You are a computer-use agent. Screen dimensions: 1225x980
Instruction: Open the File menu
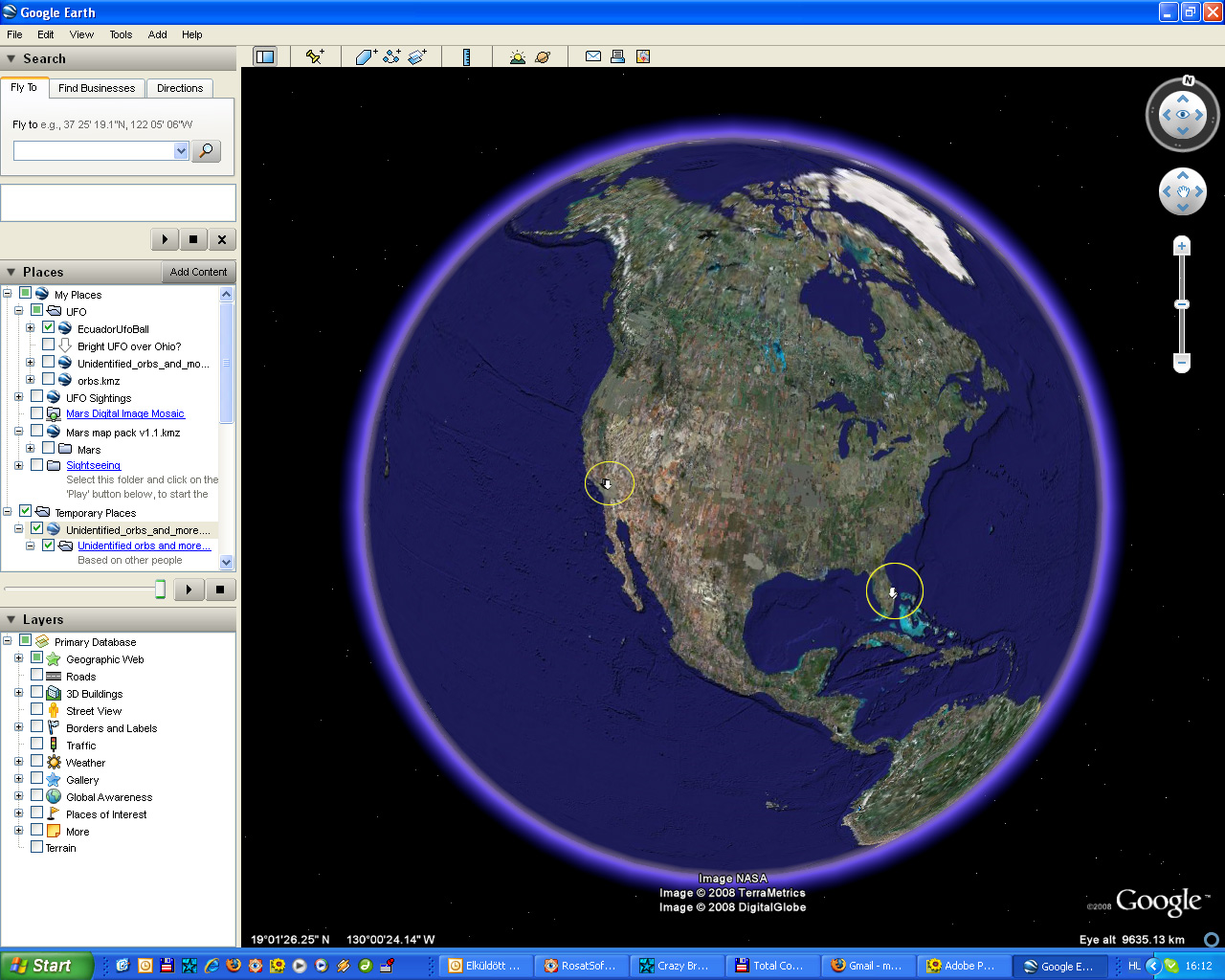[14, 34]
